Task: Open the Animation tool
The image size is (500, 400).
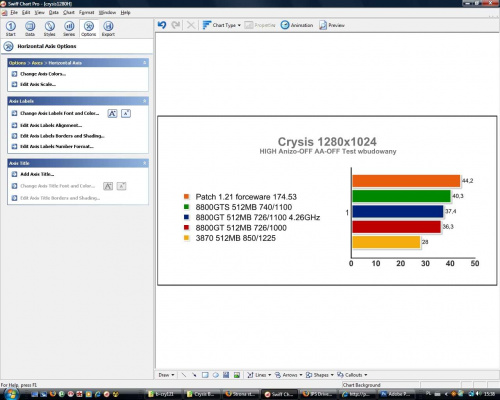Action: click(297, 25)
